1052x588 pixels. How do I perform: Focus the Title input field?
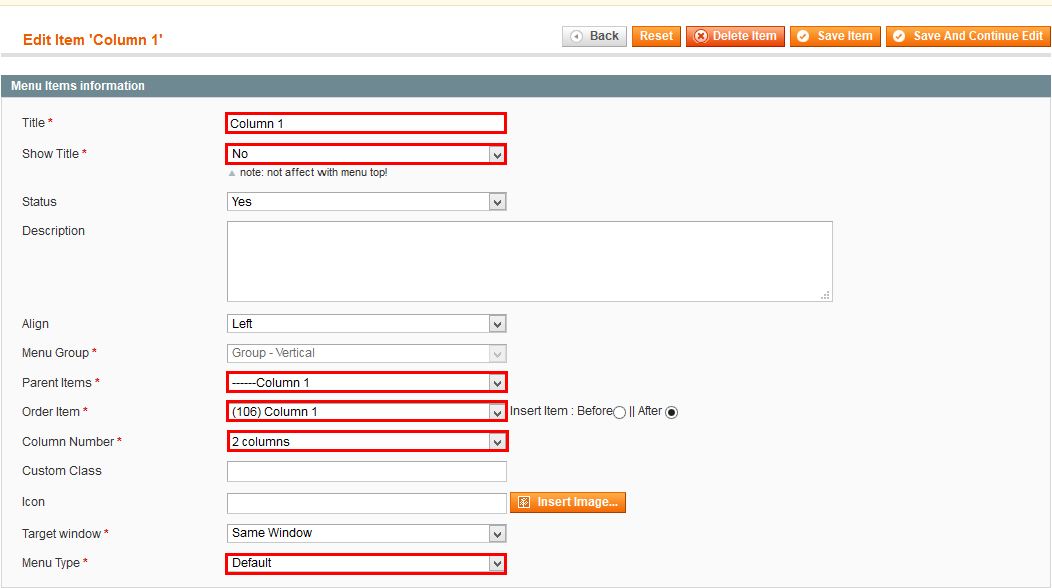coord(366,124)
